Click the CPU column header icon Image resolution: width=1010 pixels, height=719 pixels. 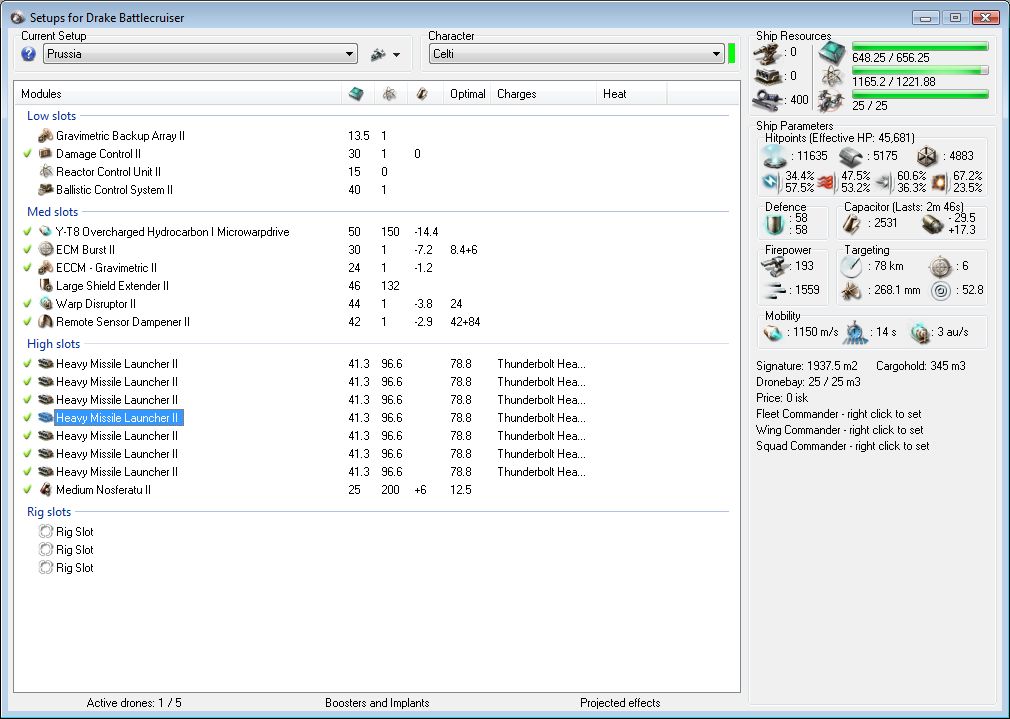pos(356,94)
